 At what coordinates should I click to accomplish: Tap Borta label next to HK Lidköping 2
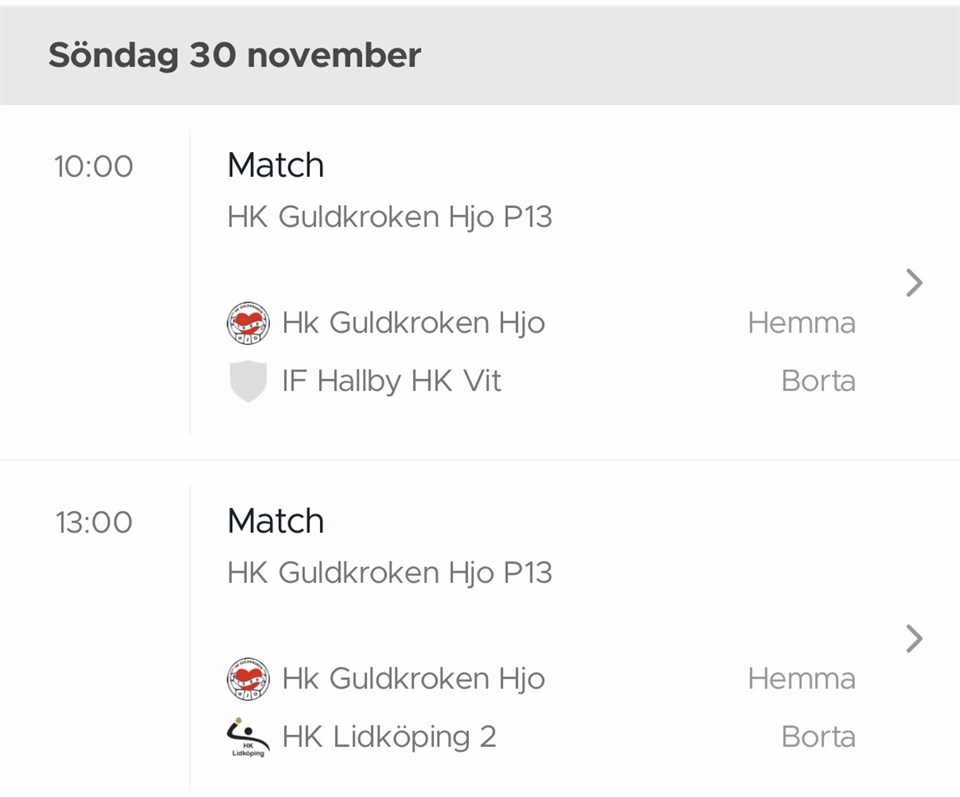click(x=818, y=737)
